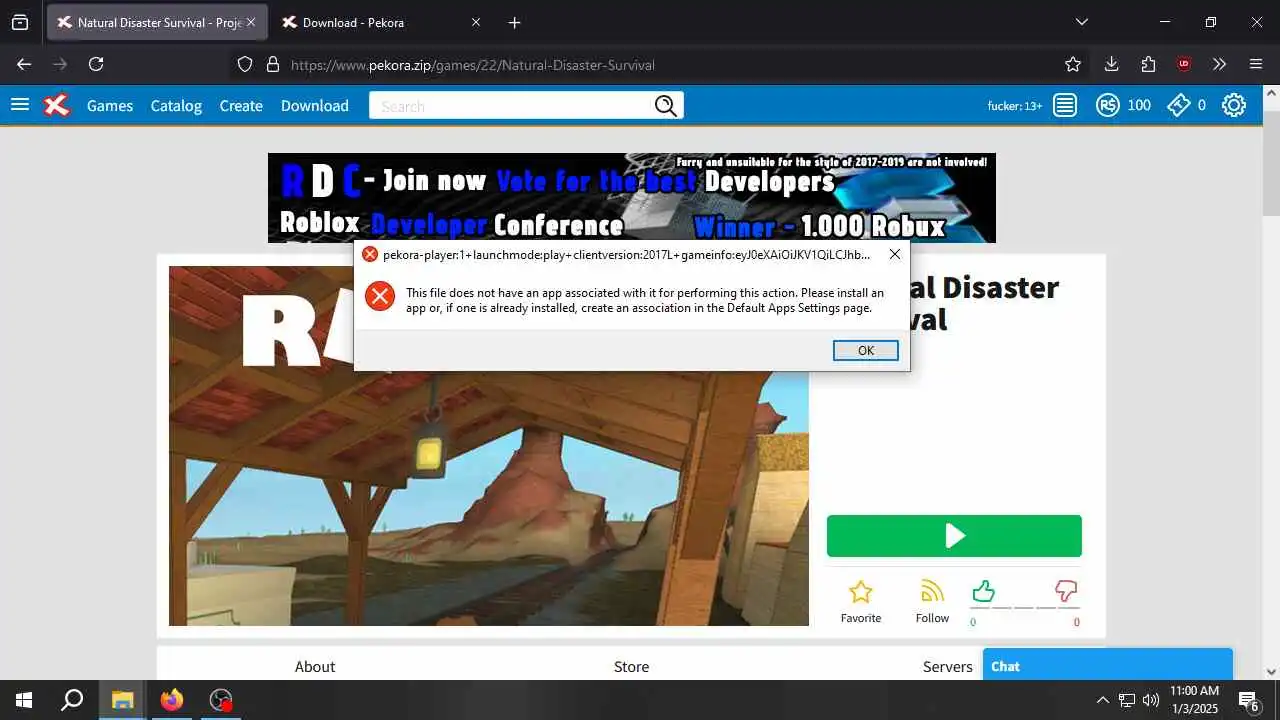Open the Create page
Viewport: 1280px width, 720px height.
coord(241,105)
